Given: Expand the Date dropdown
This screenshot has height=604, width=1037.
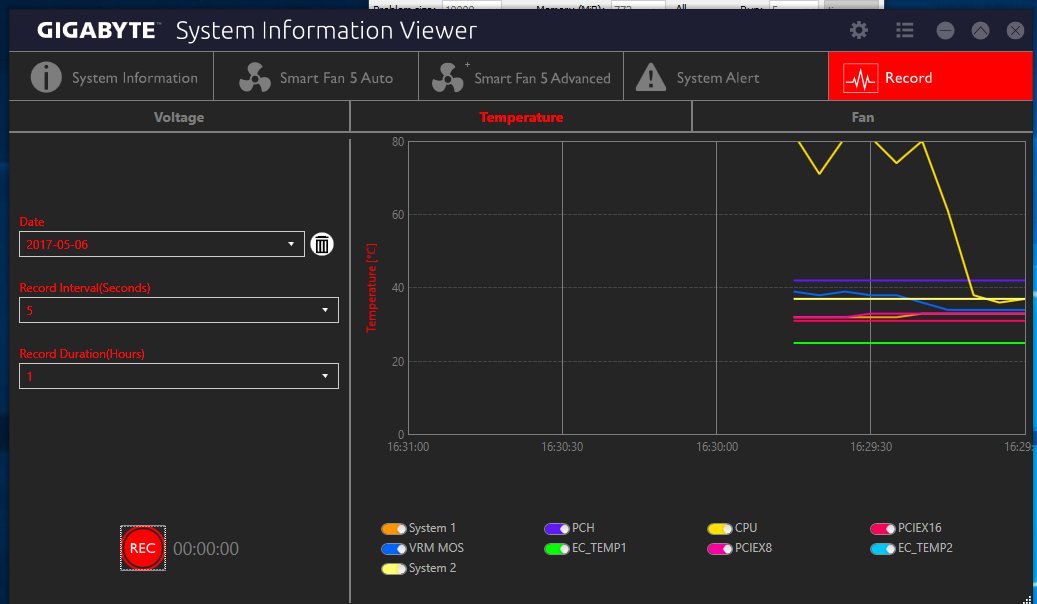Looking at the screenshot, I should click(291, 244).
